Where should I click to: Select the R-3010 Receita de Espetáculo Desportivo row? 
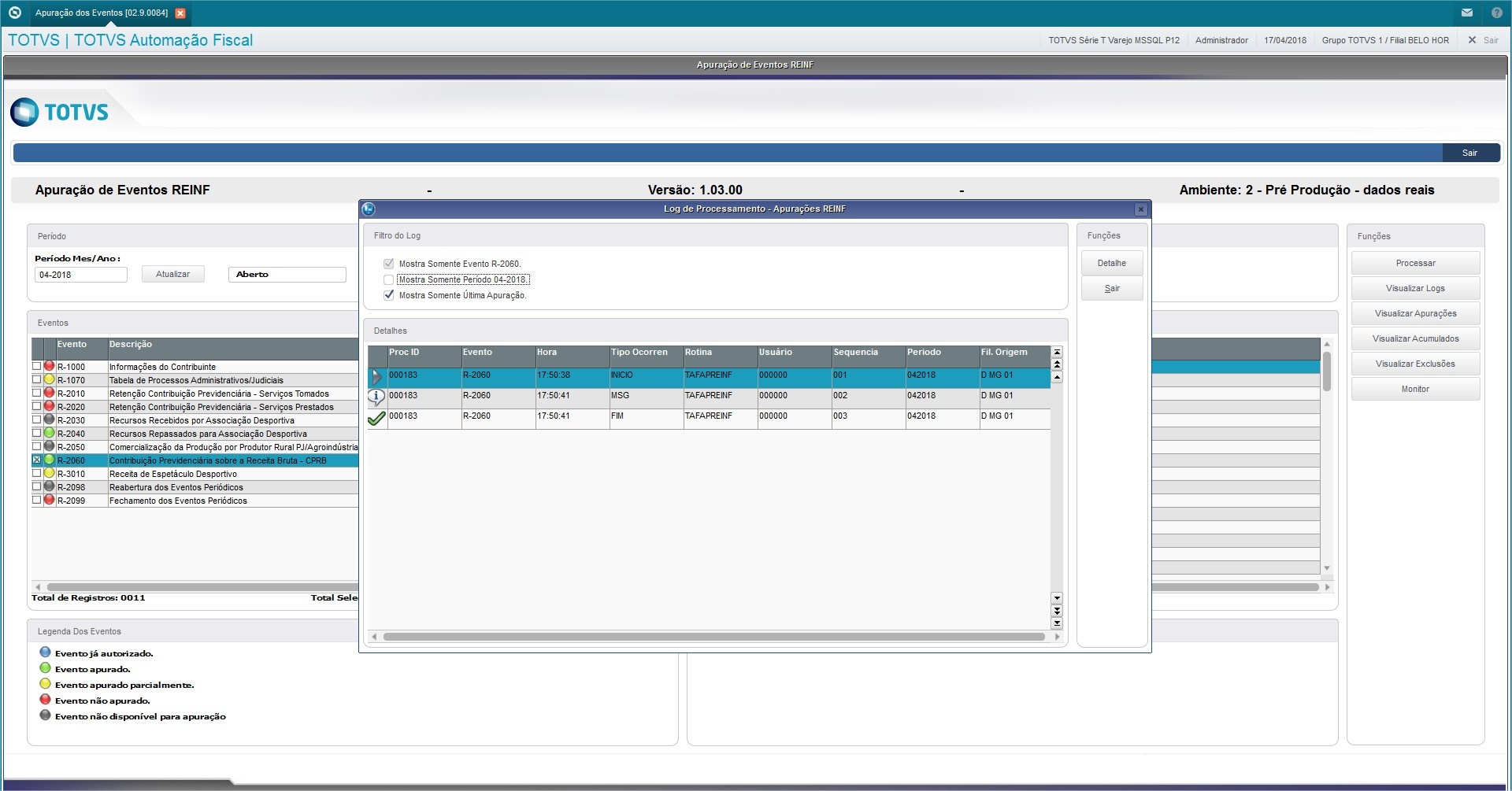pos(195,474)
